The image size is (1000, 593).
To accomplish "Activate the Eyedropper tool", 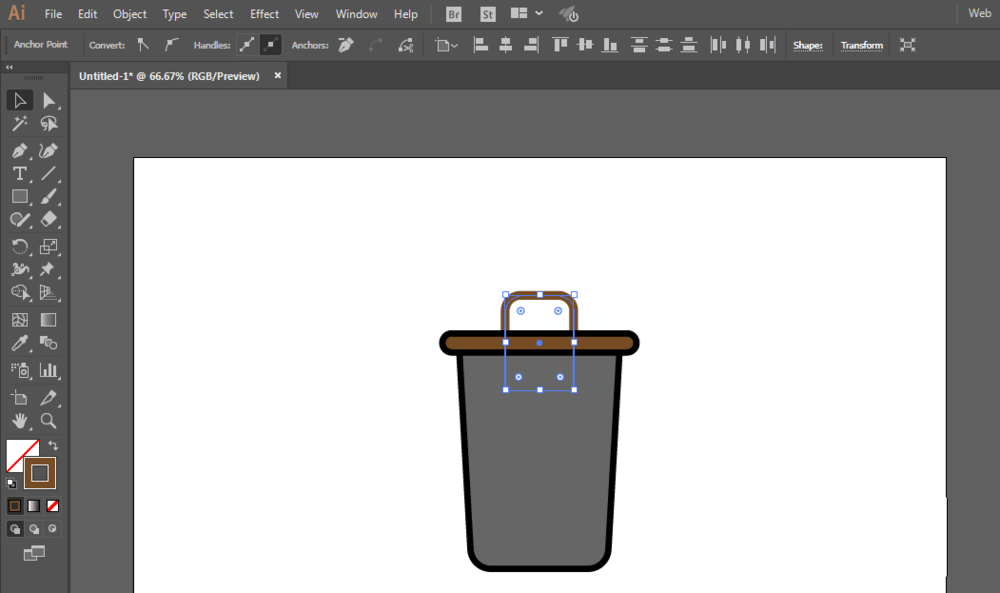I will [19, 344].
